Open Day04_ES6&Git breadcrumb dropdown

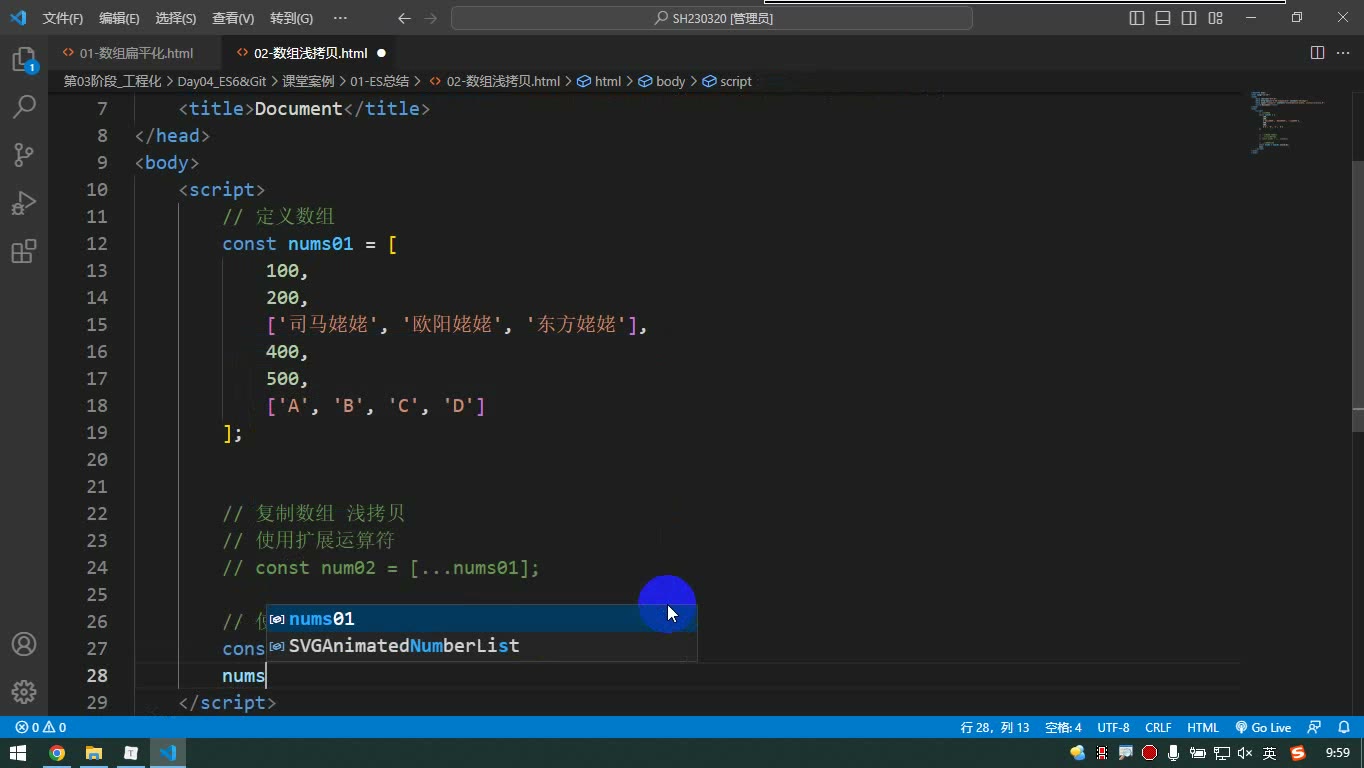(x=223, y=81)
